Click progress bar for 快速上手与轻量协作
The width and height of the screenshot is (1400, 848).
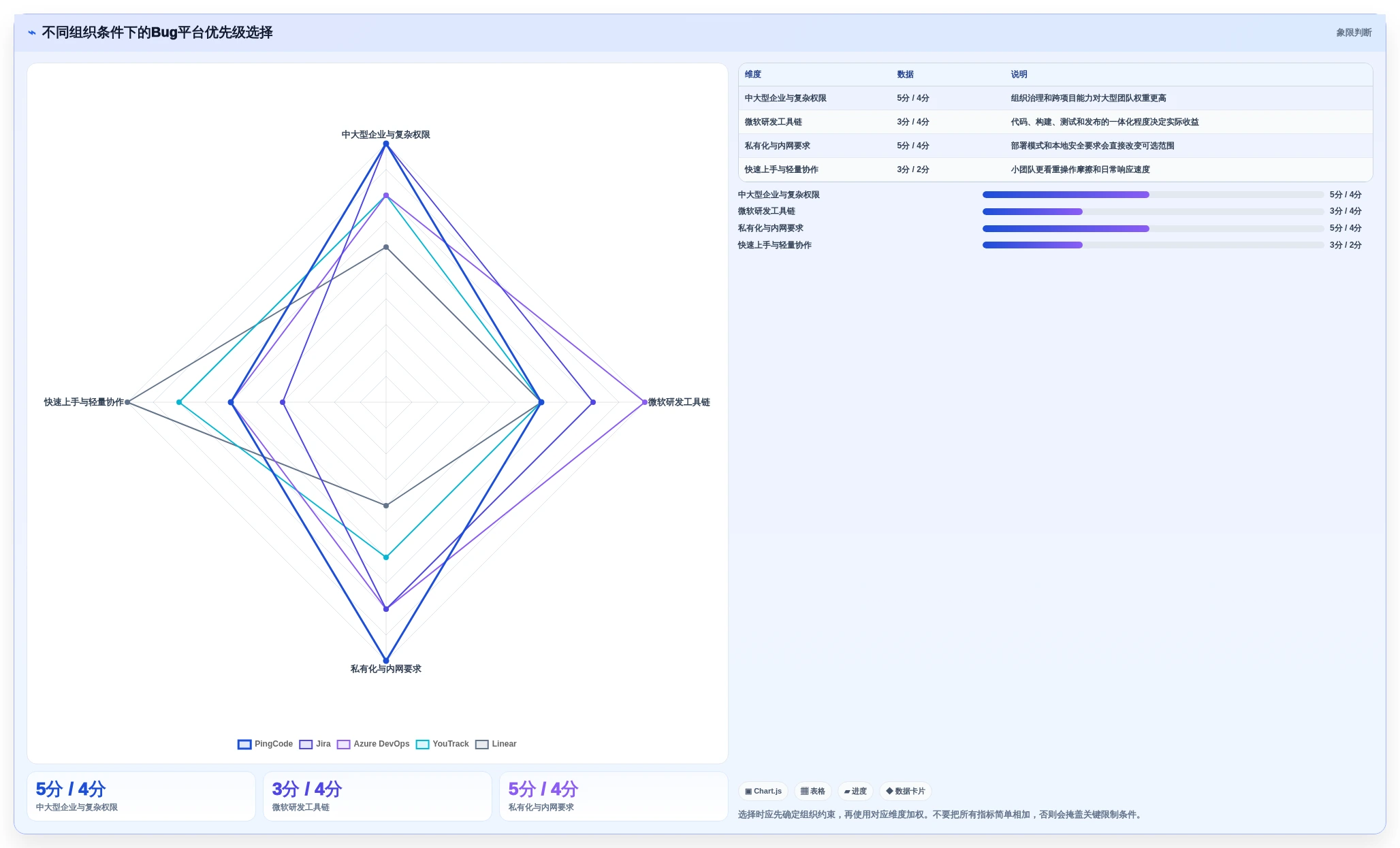tap(1153, 245)
